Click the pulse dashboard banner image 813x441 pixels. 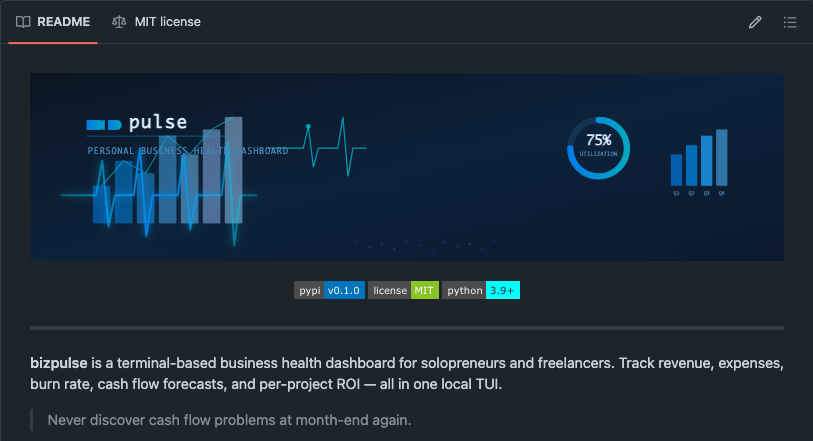407,167
